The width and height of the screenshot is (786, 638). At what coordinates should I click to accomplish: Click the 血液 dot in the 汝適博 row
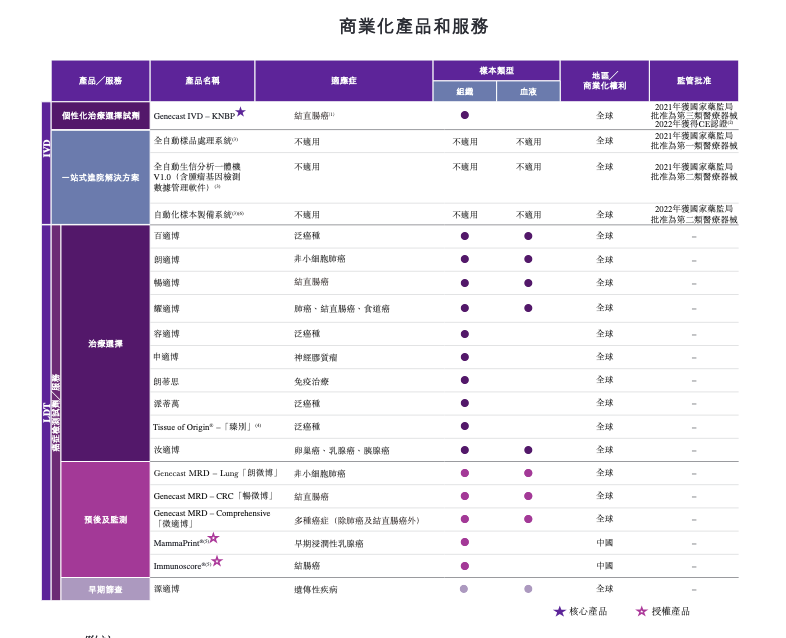point(528,450)
